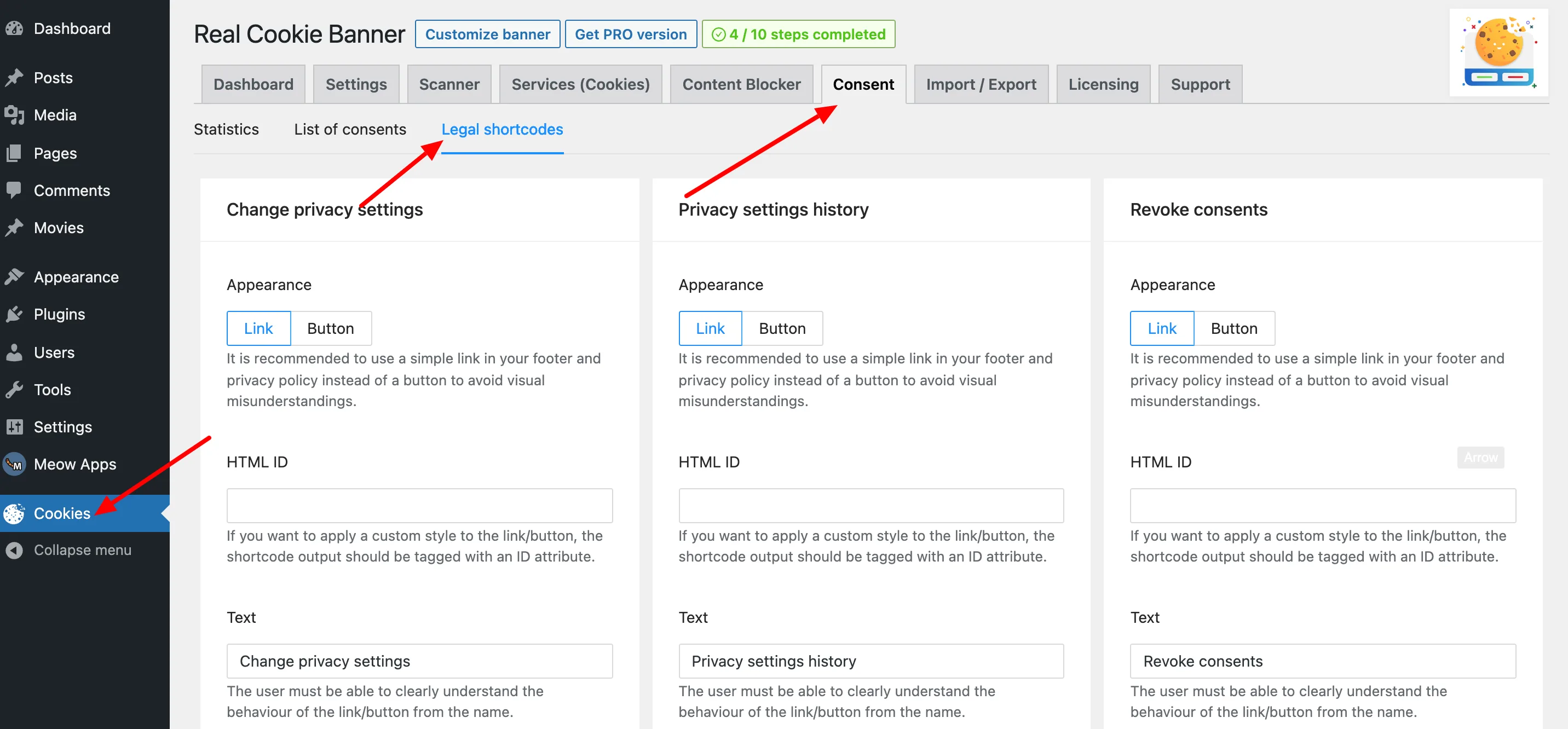Open the 4 / 10 steps completed progress
The image size is (1568, 729).
(798, 34)
